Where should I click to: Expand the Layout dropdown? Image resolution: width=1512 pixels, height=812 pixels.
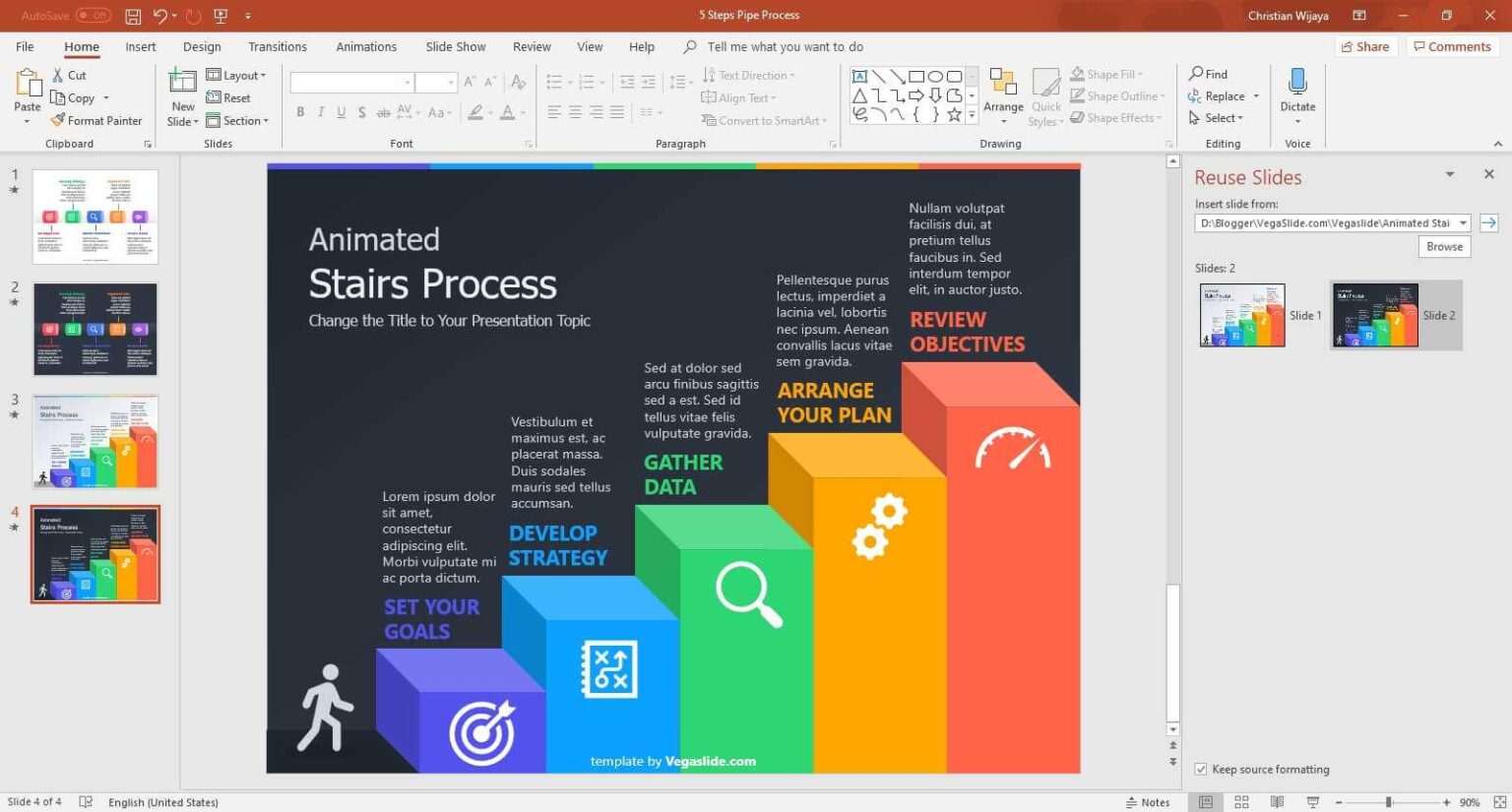click(236, 75)
